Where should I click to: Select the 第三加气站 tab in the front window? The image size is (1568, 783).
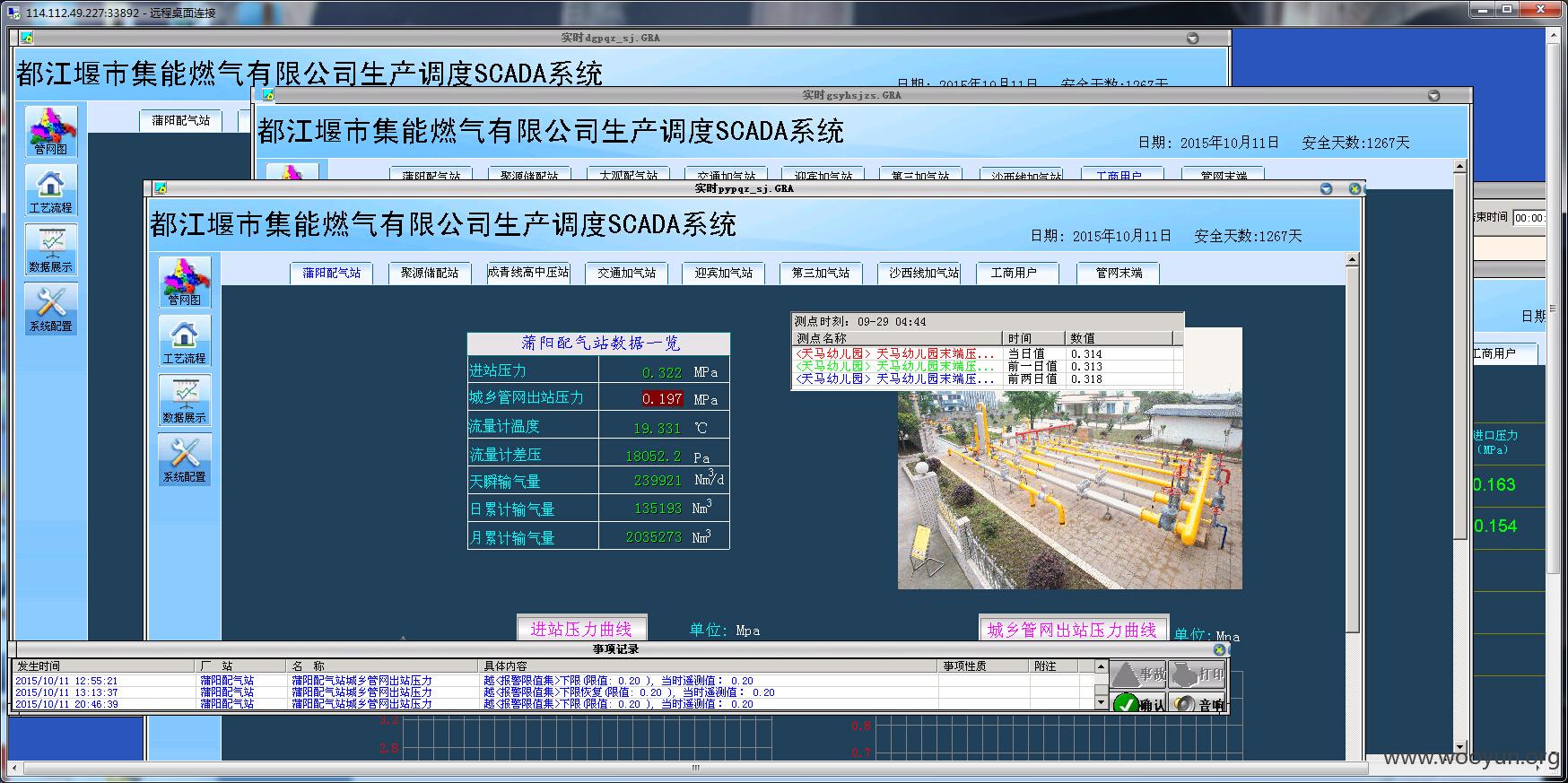click(821, 273)
